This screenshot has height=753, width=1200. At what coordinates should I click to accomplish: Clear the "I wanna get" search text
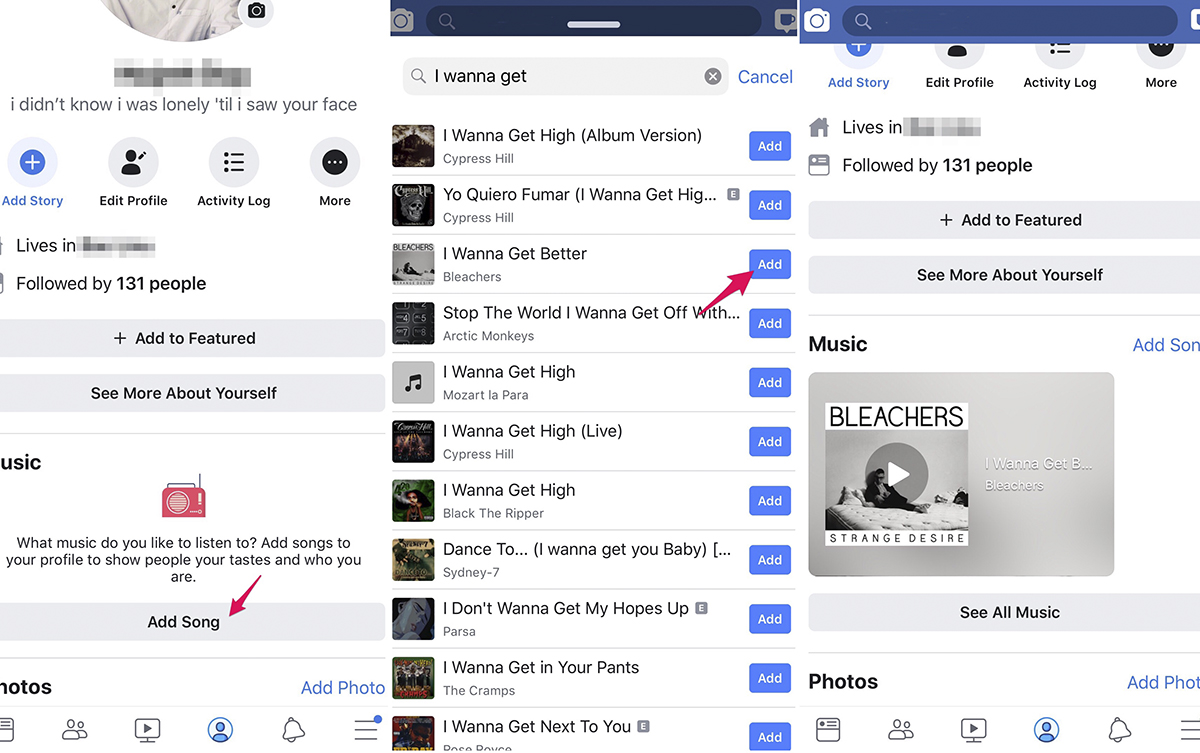(712, 77)
